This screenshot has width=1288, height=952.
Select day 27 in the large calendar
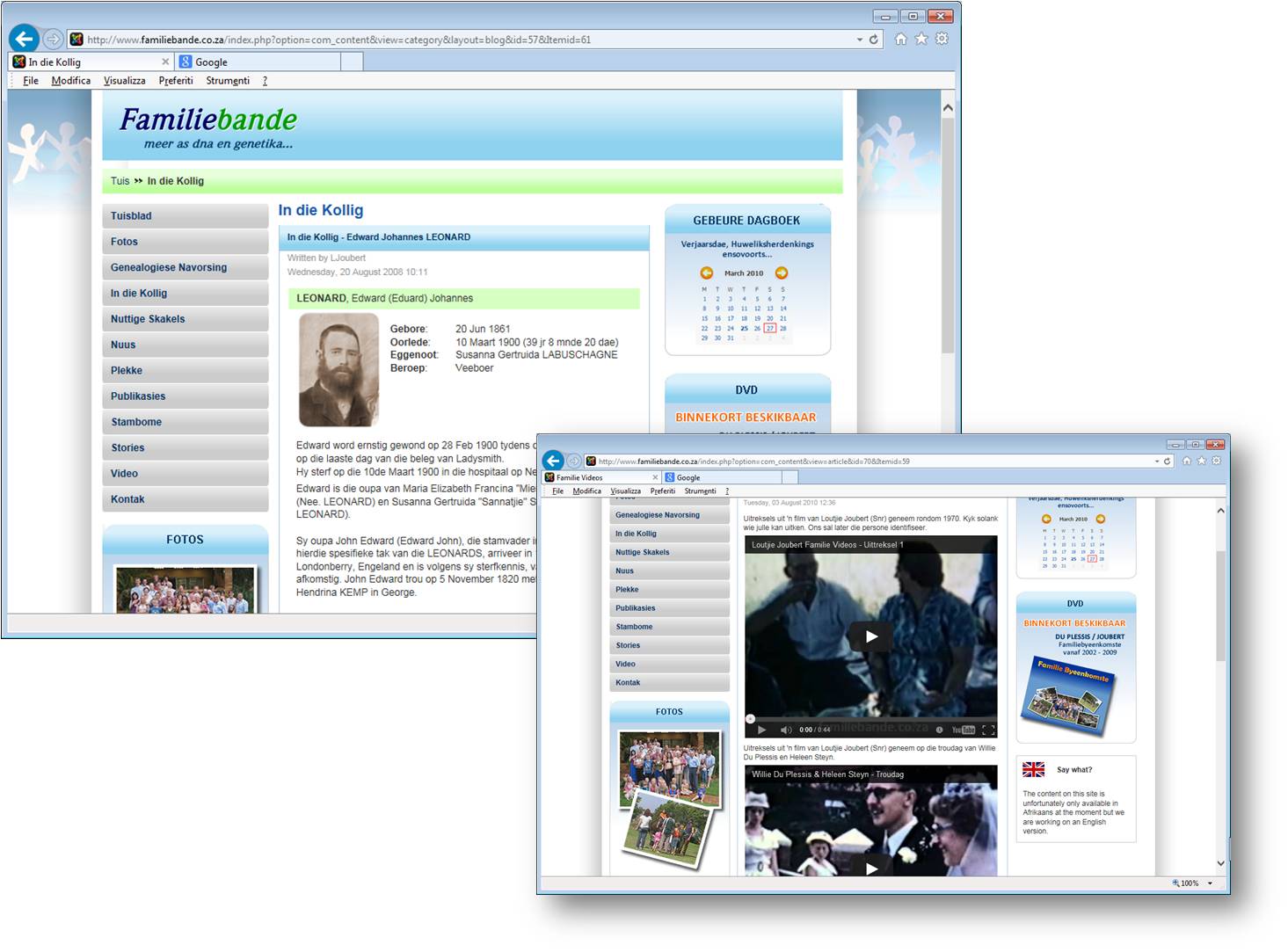click(x=769, y=328)
